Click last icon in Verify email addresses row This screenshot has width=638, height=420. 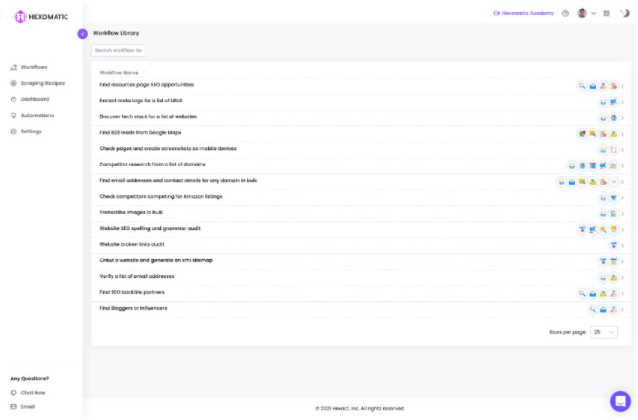coord(613,278)
